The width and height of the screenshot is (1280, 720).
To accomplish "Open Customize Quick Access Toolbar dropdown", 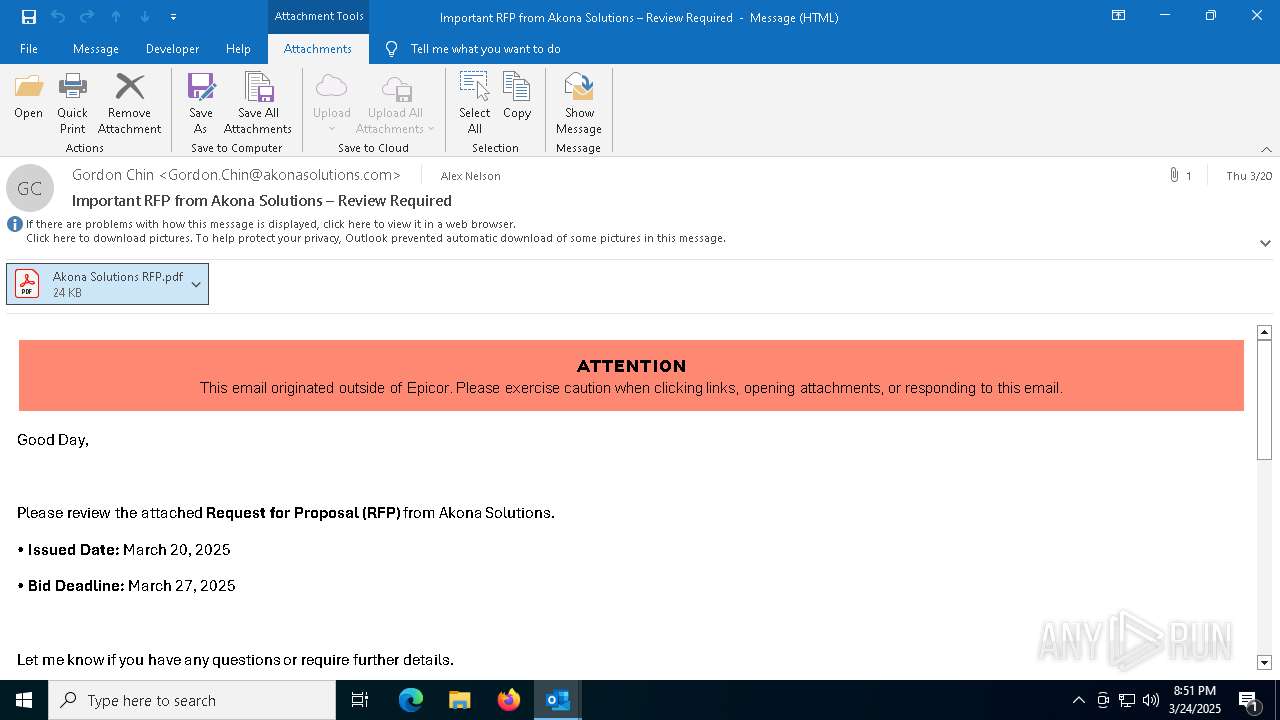I will point(173,17).
